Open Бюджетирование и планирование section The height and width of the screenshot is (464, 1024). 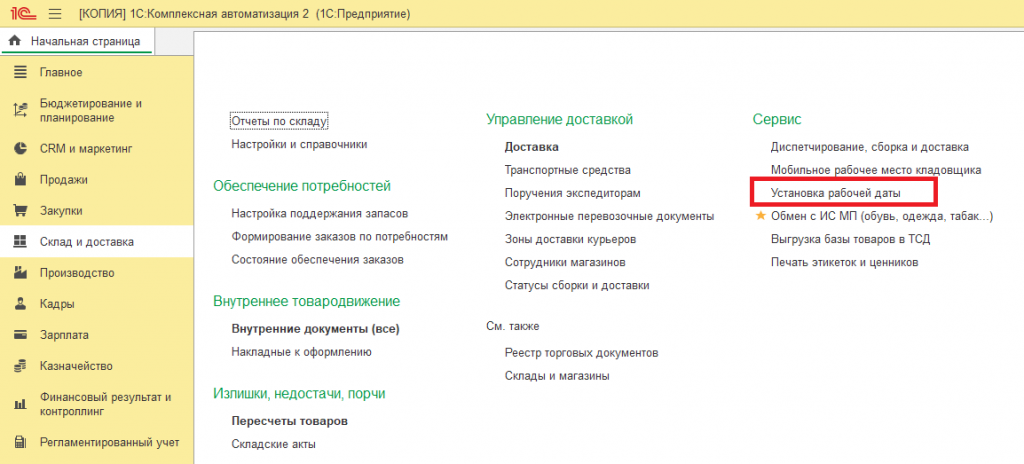[97, 110]
